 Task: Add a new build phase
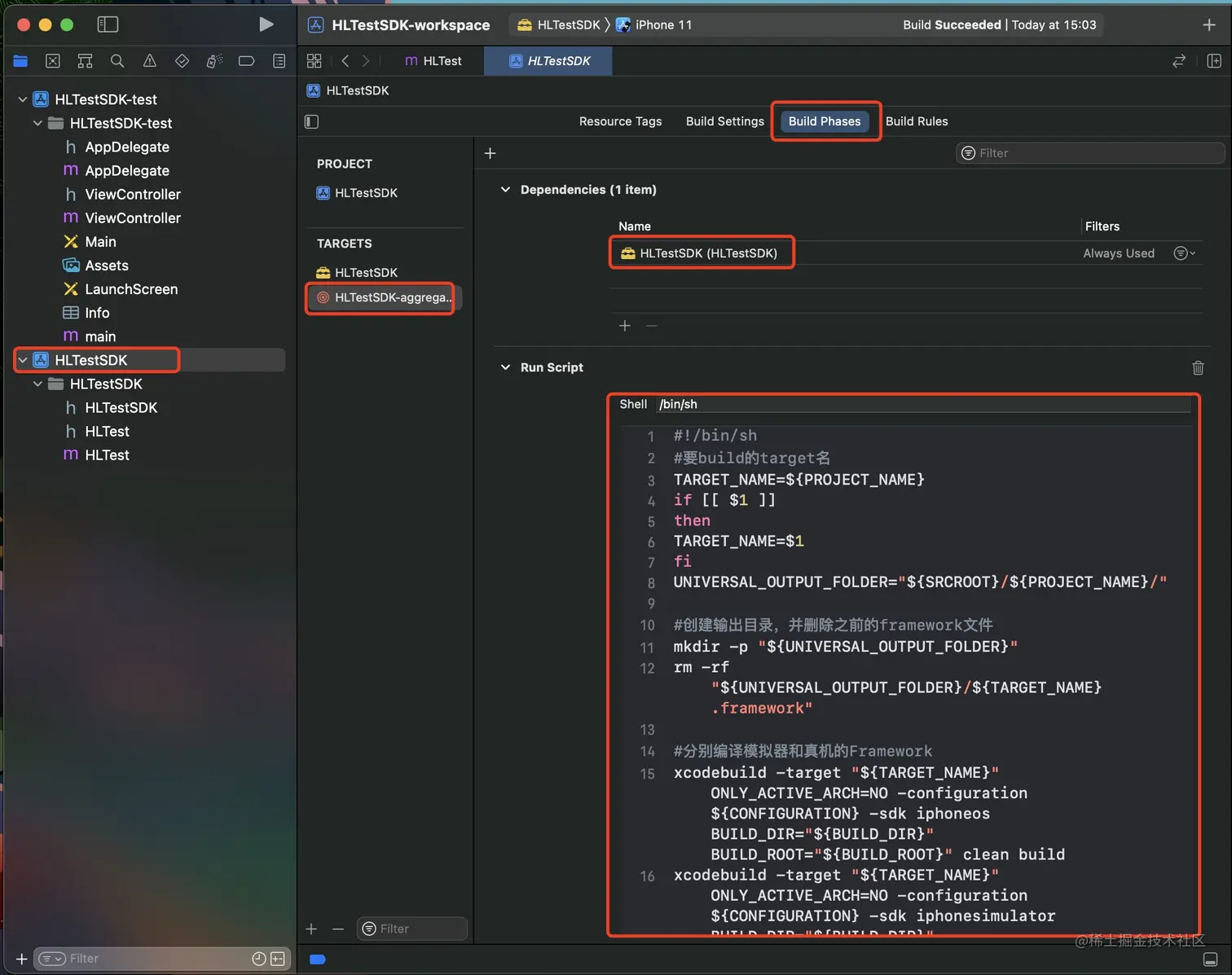click(490, 153)
